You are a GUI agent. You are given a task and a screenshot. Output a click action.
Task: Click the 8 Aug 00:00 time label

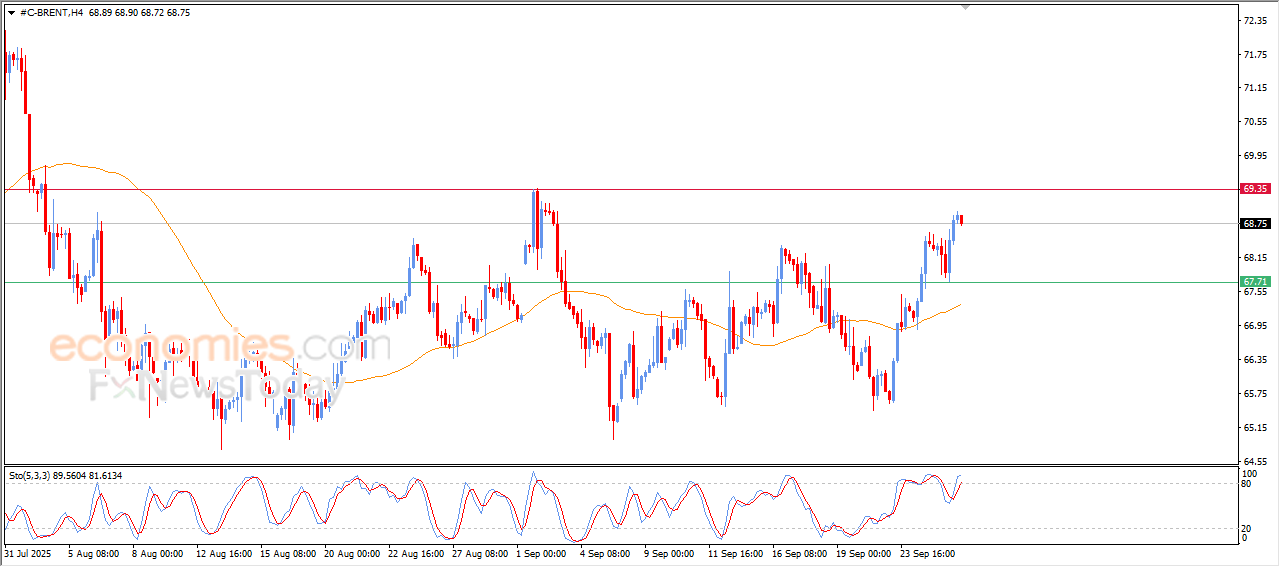tap(157, 552)
